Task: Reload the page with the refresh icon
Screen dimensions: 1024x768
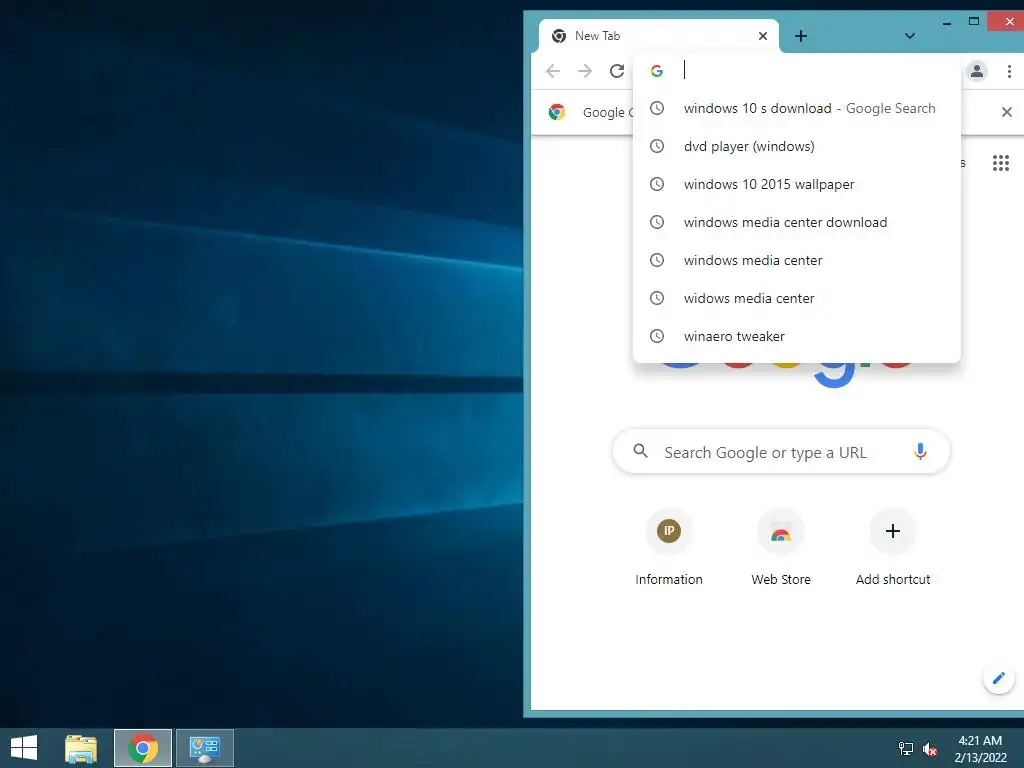Action: [x=616, y=71]
